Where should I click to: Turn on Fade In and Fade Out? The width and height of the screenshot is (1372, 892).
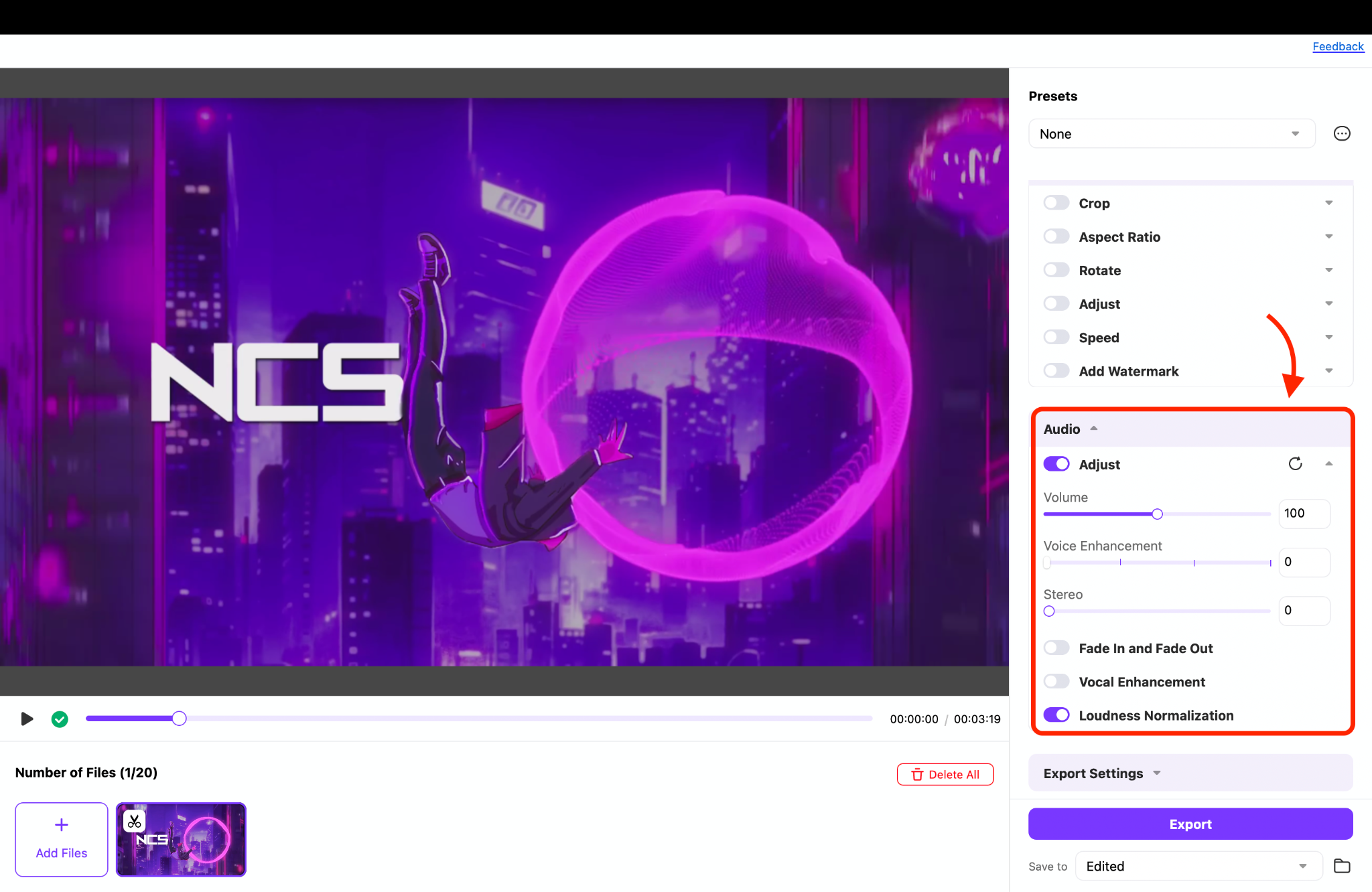(x=1056, y=648)
